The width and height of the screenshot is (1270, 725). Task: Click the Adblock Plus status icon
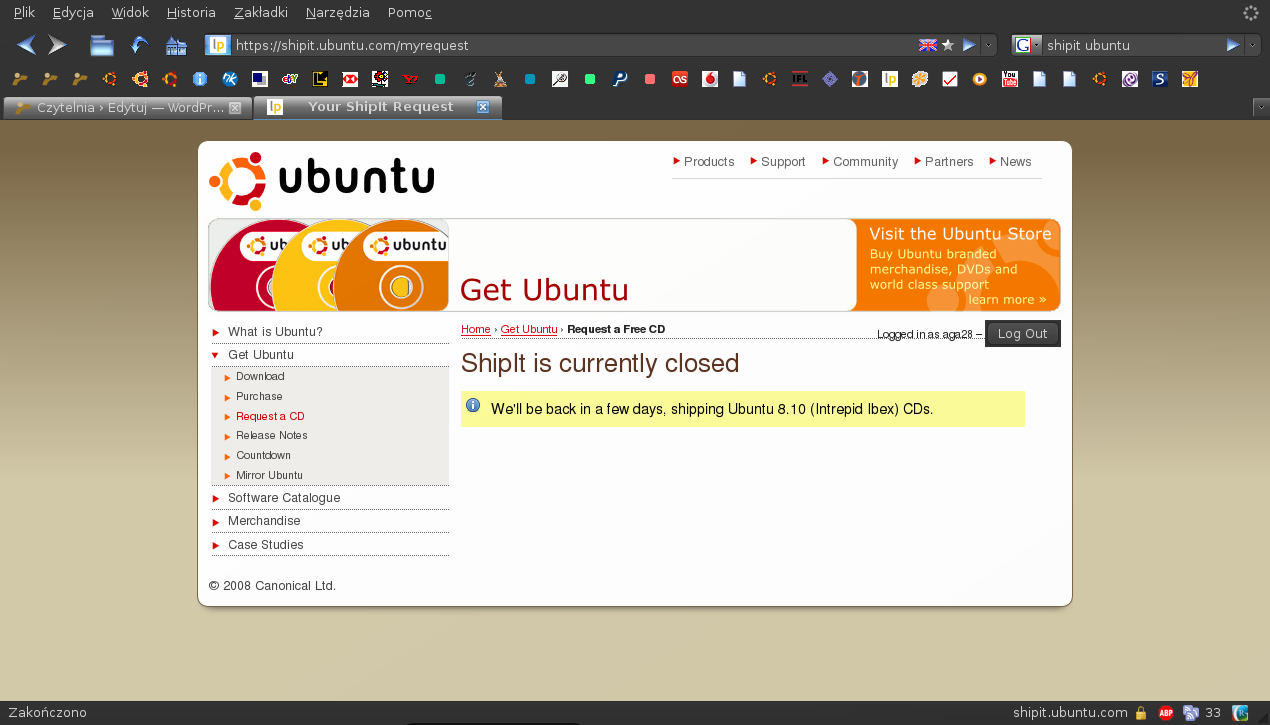pyautogui.click(x=1166, y=713)
